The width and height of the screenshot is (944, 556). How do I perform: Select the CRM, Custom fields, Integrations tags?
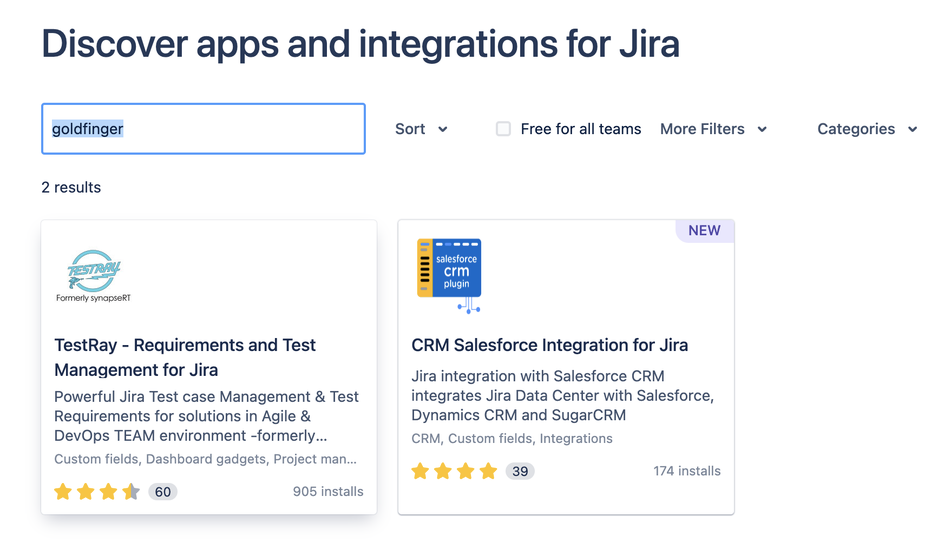point(511,438)
